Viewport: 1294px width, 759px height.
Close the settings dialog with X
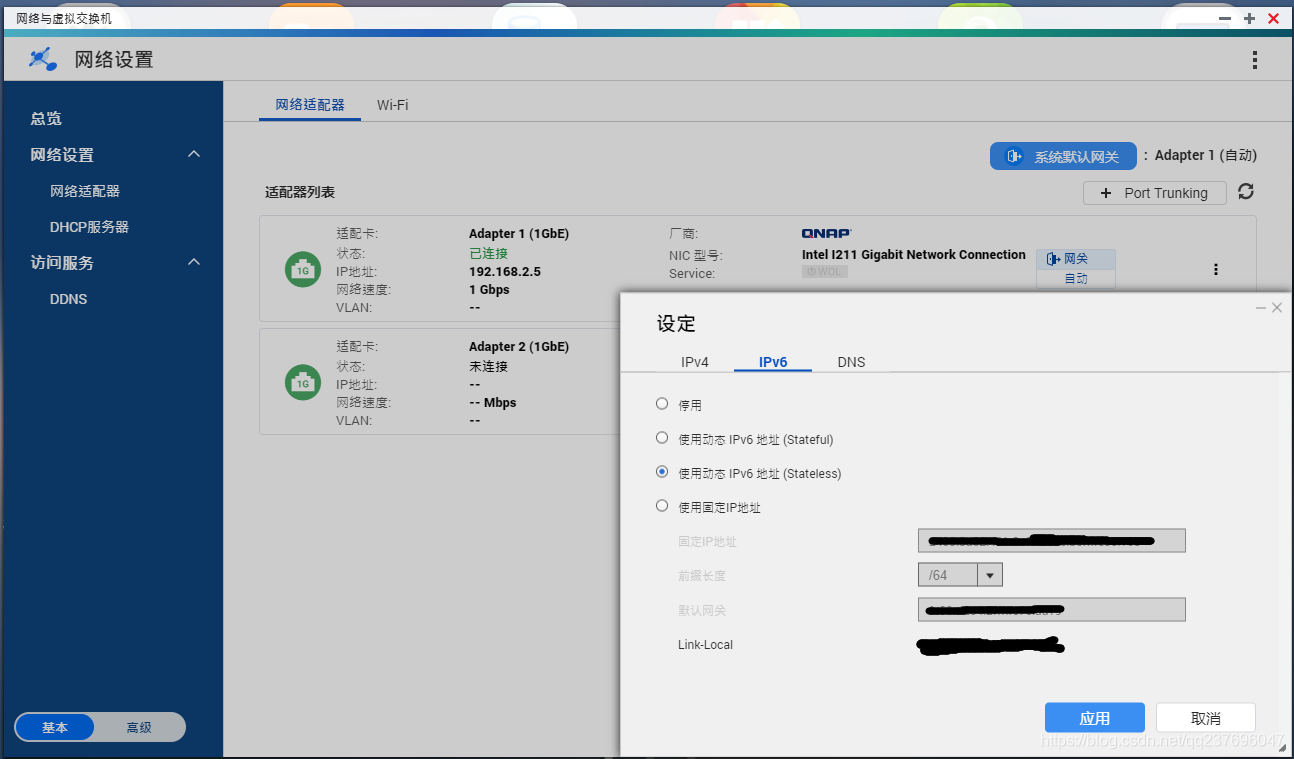pos(1277,308)
